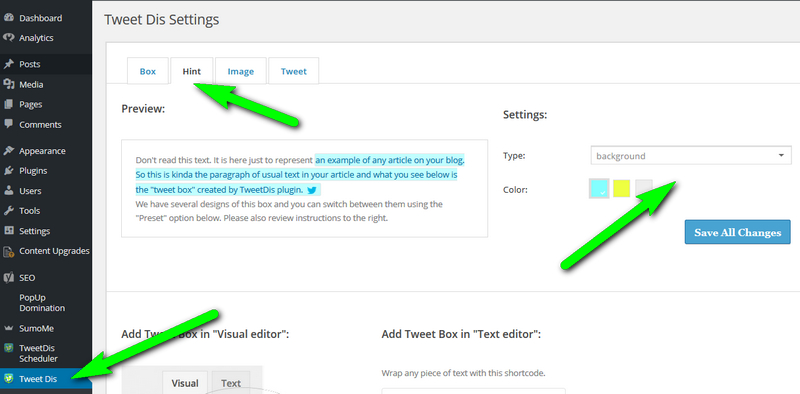Image resolution: width=800 pixels, height=394 pixels.
Task: Click the Preview: label
Action: [x=143, y=109]
